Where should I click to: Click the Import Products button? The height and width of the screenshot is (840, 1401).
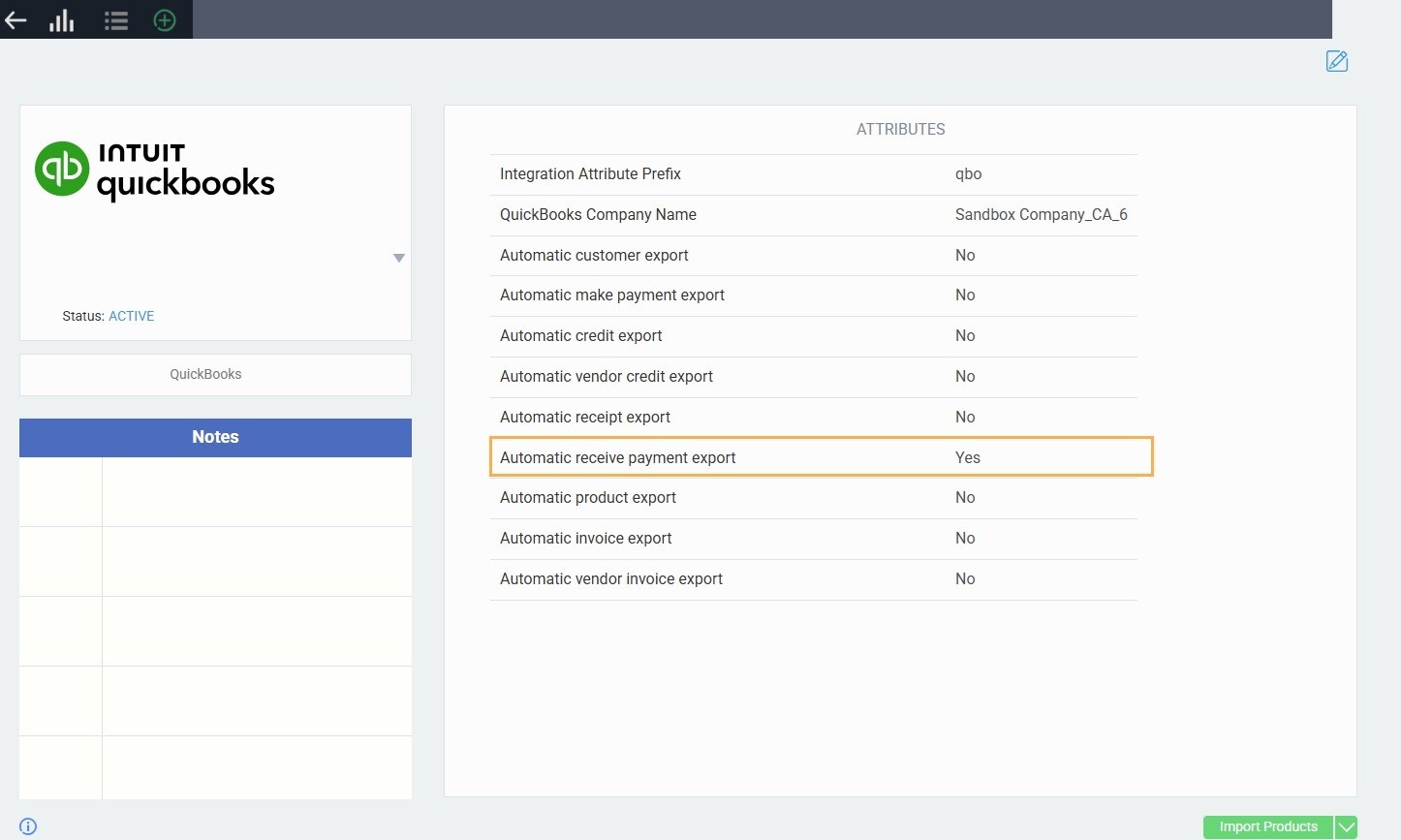[x=1267, y=827]
